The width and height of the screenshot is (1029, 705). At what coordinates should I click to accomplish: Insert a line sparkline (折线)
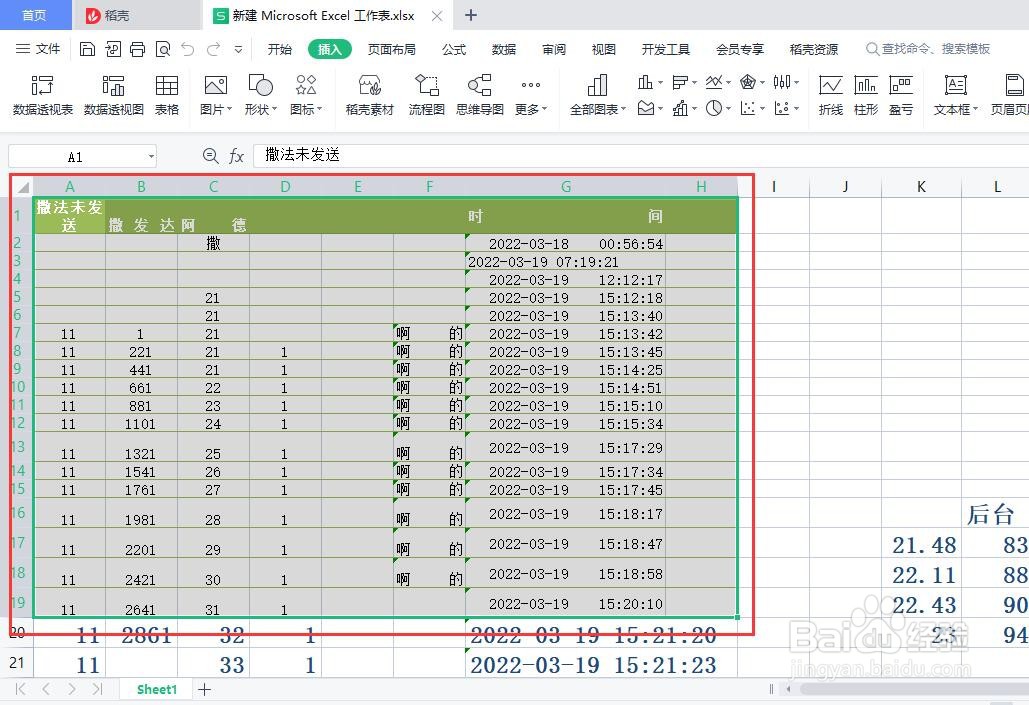(830, 95)
